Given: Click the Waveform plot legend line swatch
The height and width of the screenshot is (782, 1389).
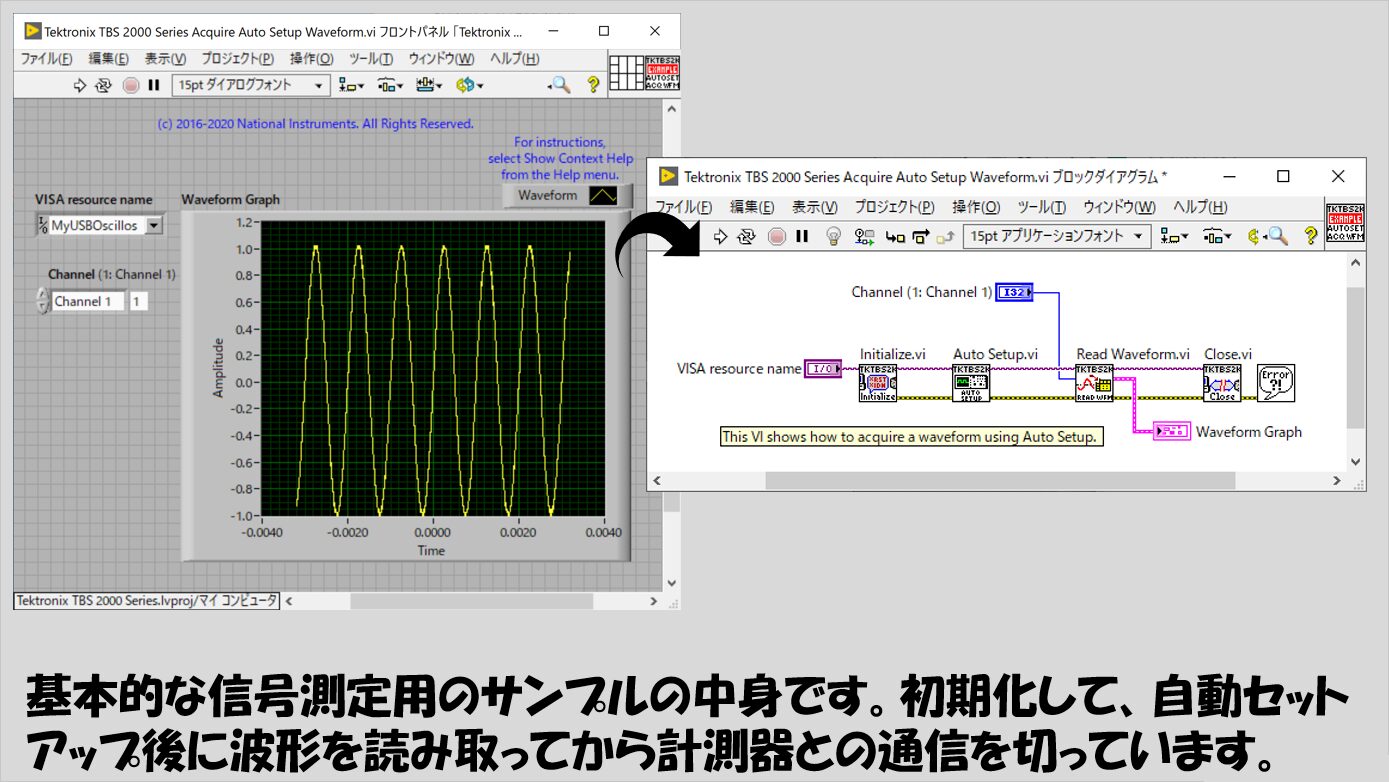Looking at the screenshot, I should click(x=603, y=196).
